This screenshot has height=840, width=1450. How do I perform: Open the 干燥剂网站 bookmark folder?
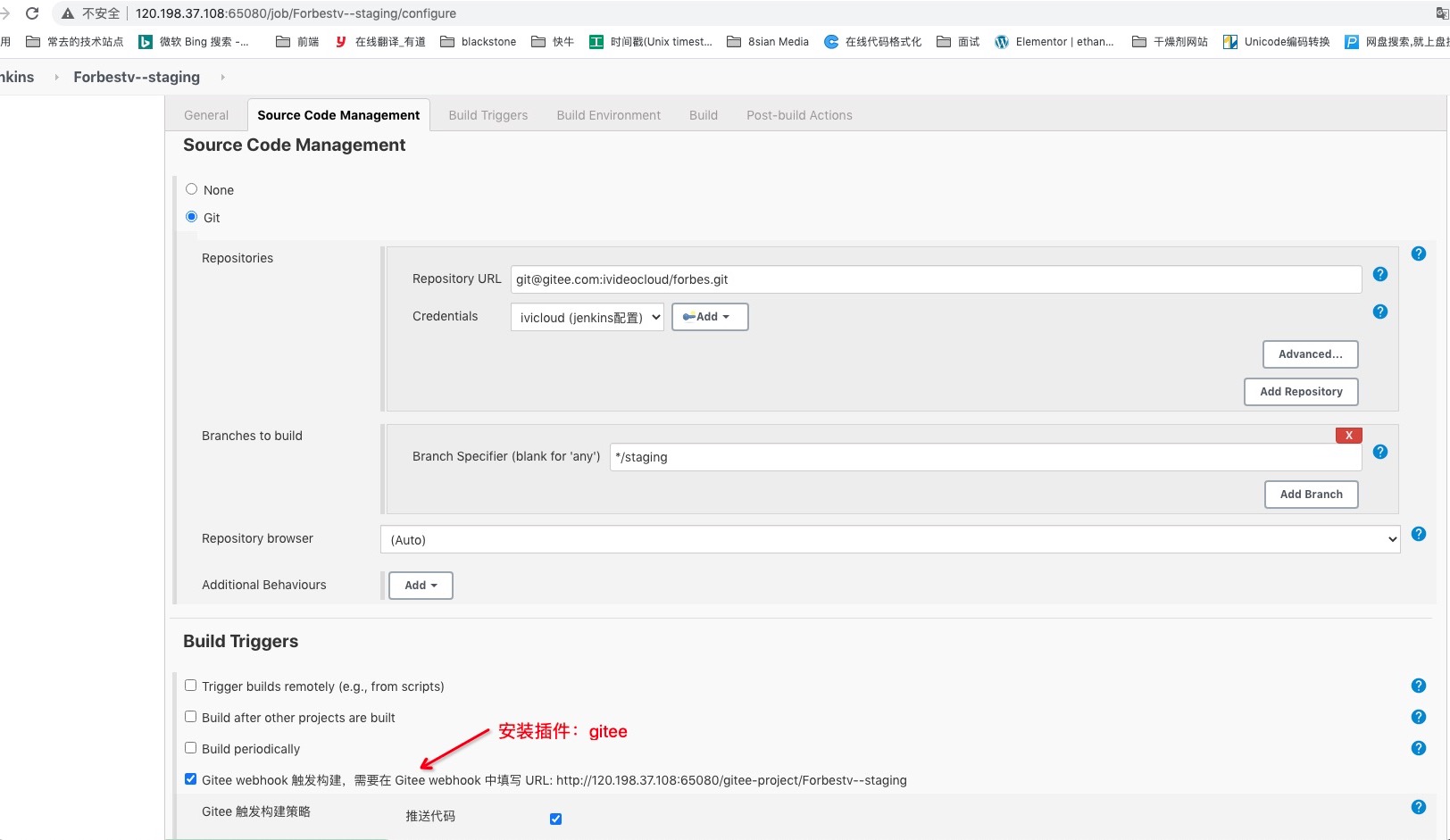tap(1170, 42)
